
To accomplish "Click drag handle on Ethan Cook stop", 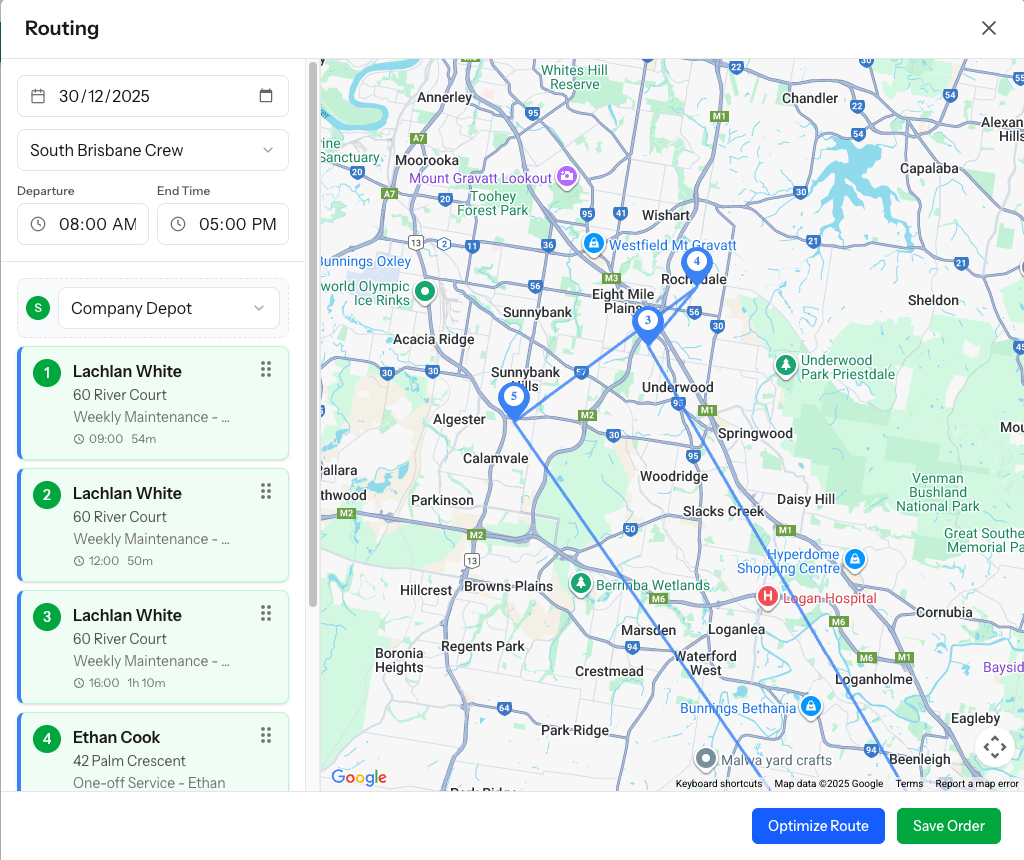I will (266, 735).
